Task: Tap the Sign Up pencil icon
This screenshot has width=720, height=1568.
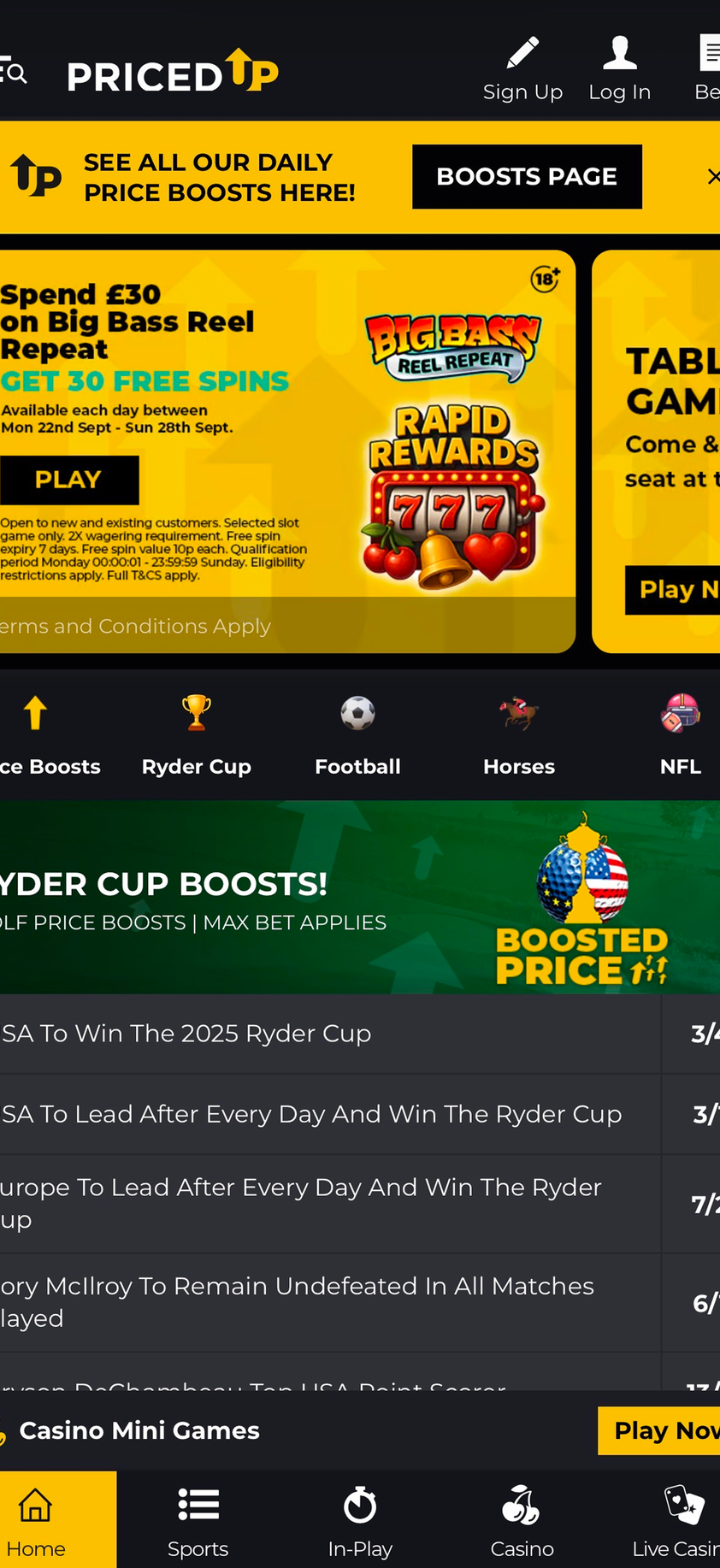Action: point(522,53)
